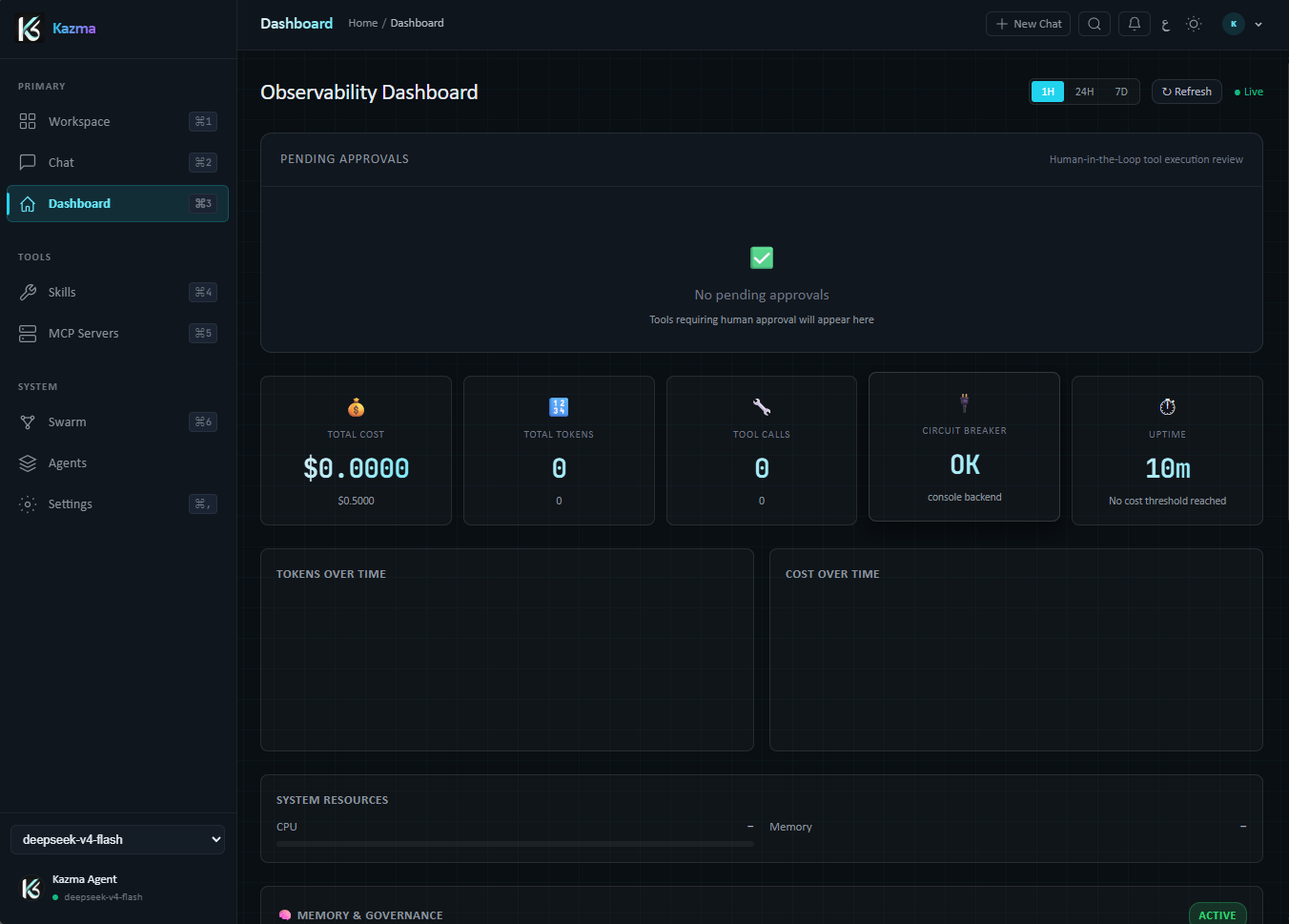Screen dimensions: 1289x924
Task: Click 'No cost threshold reached' text
Action: point(1168,501)
